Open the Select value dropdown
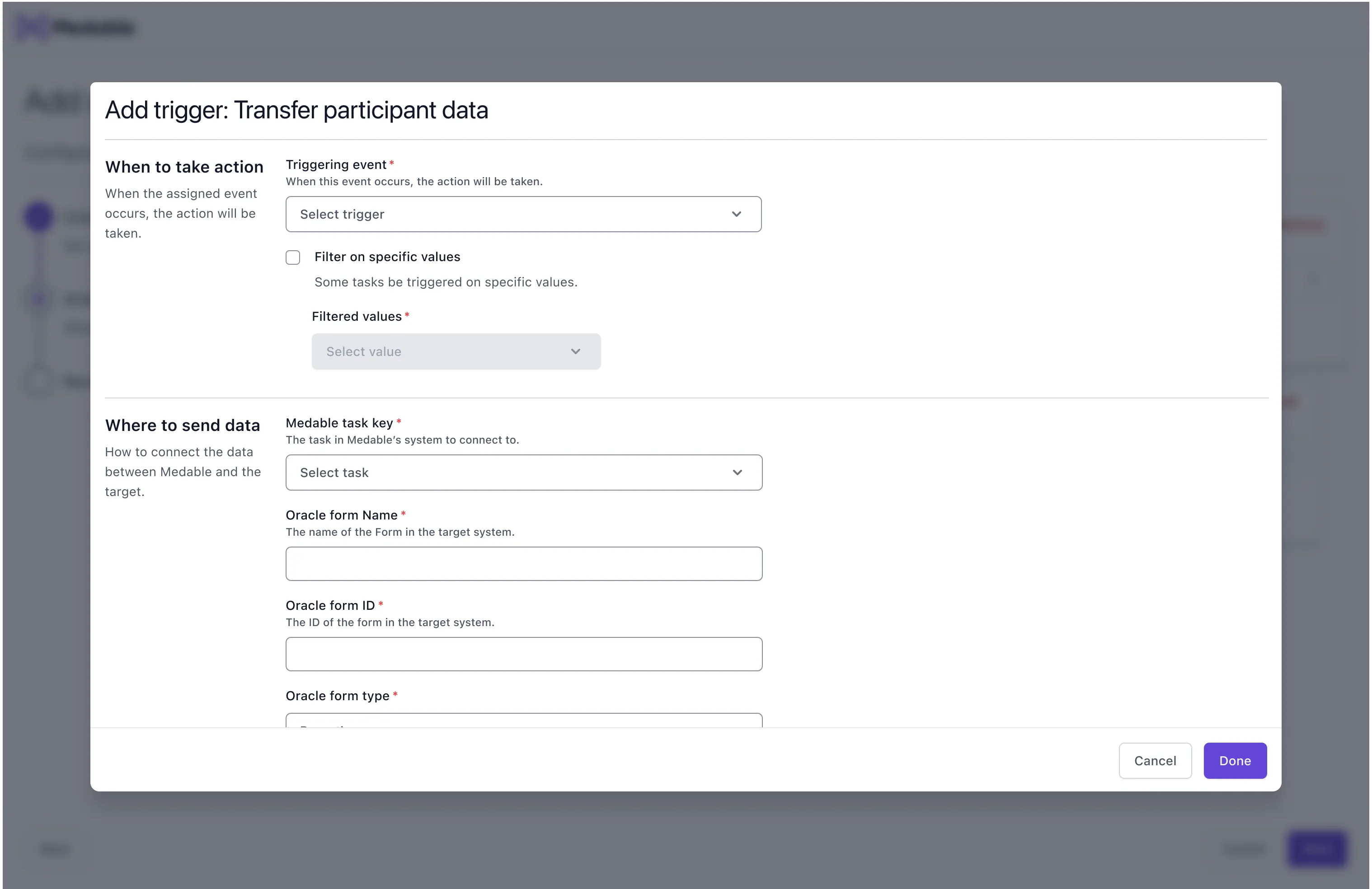Screen dimensions: 1372x889 click(456, 351)
